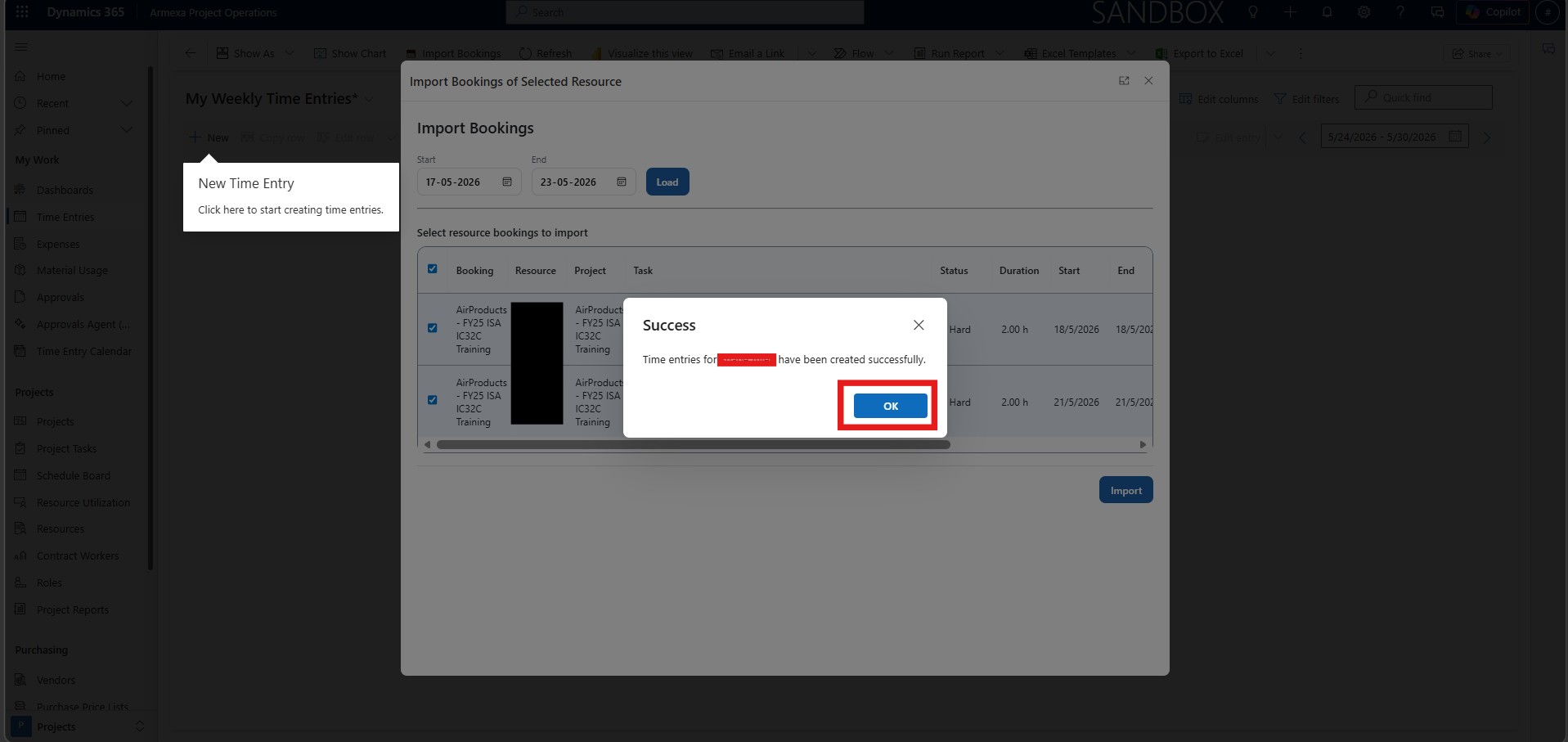Click Import Bookings in command bar
This screenshot has height=742, width=1568.
[x=454, y=53]
